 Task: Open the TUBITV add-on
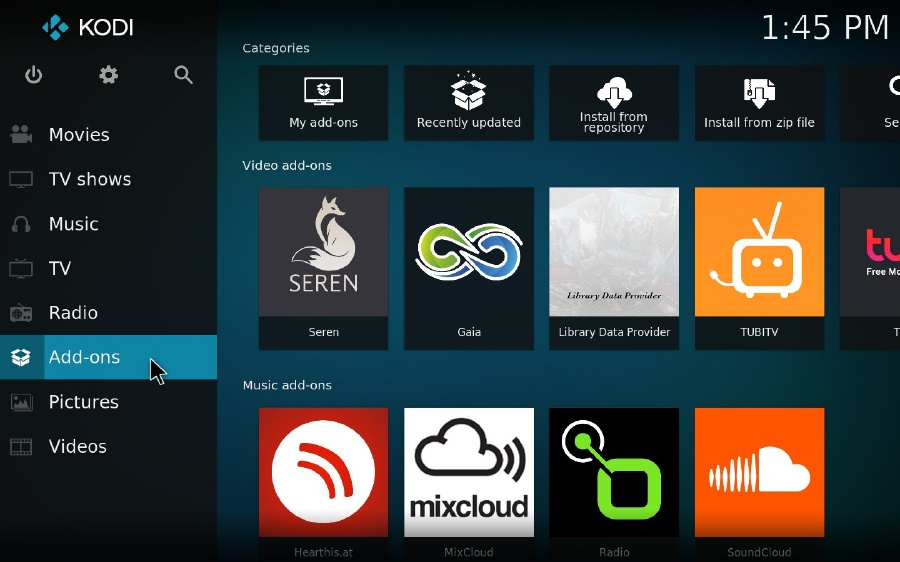(759, 268)
